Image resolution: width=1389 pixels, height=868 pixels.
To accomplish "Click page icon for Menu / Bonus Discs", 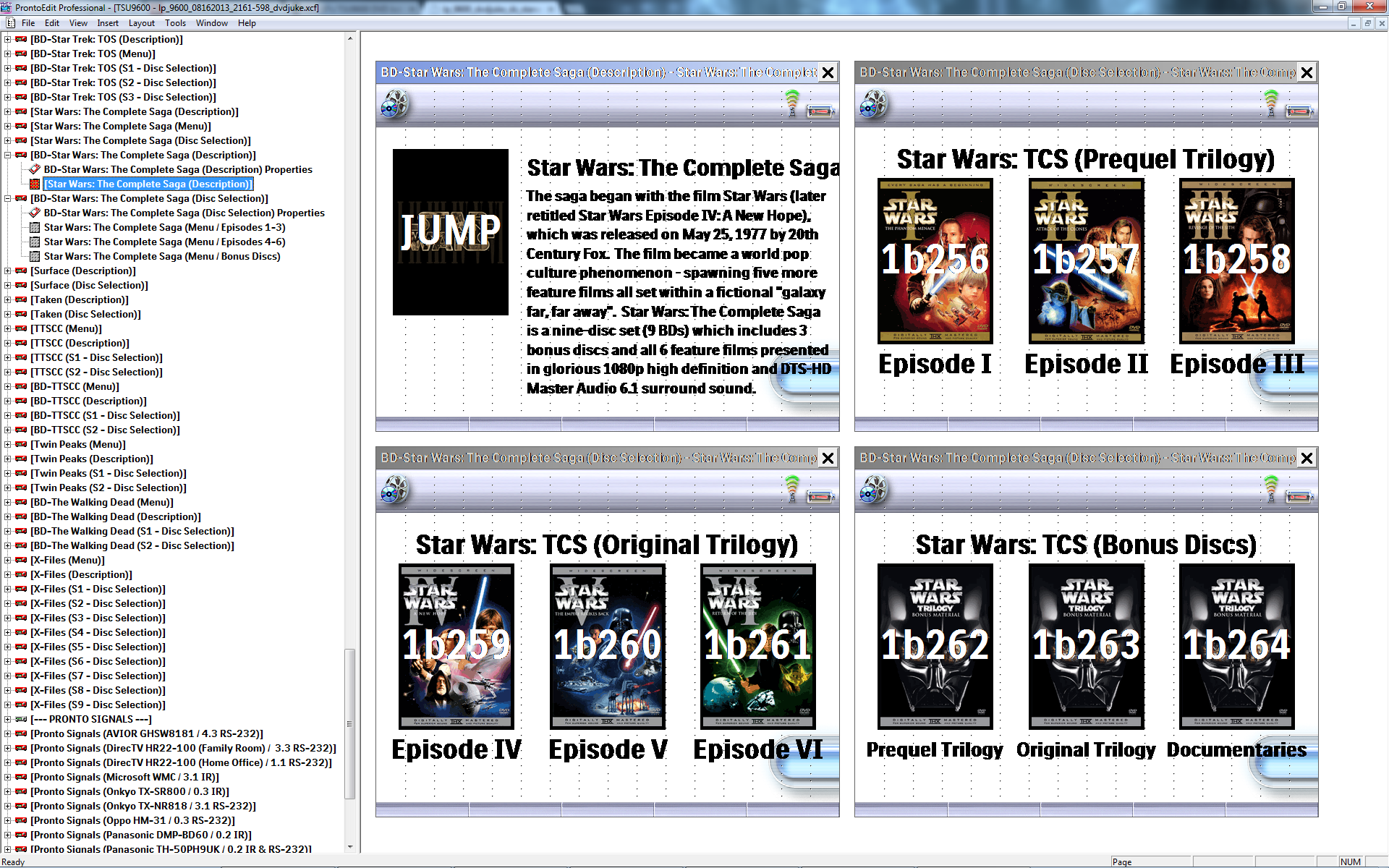I will click(35, 256).
